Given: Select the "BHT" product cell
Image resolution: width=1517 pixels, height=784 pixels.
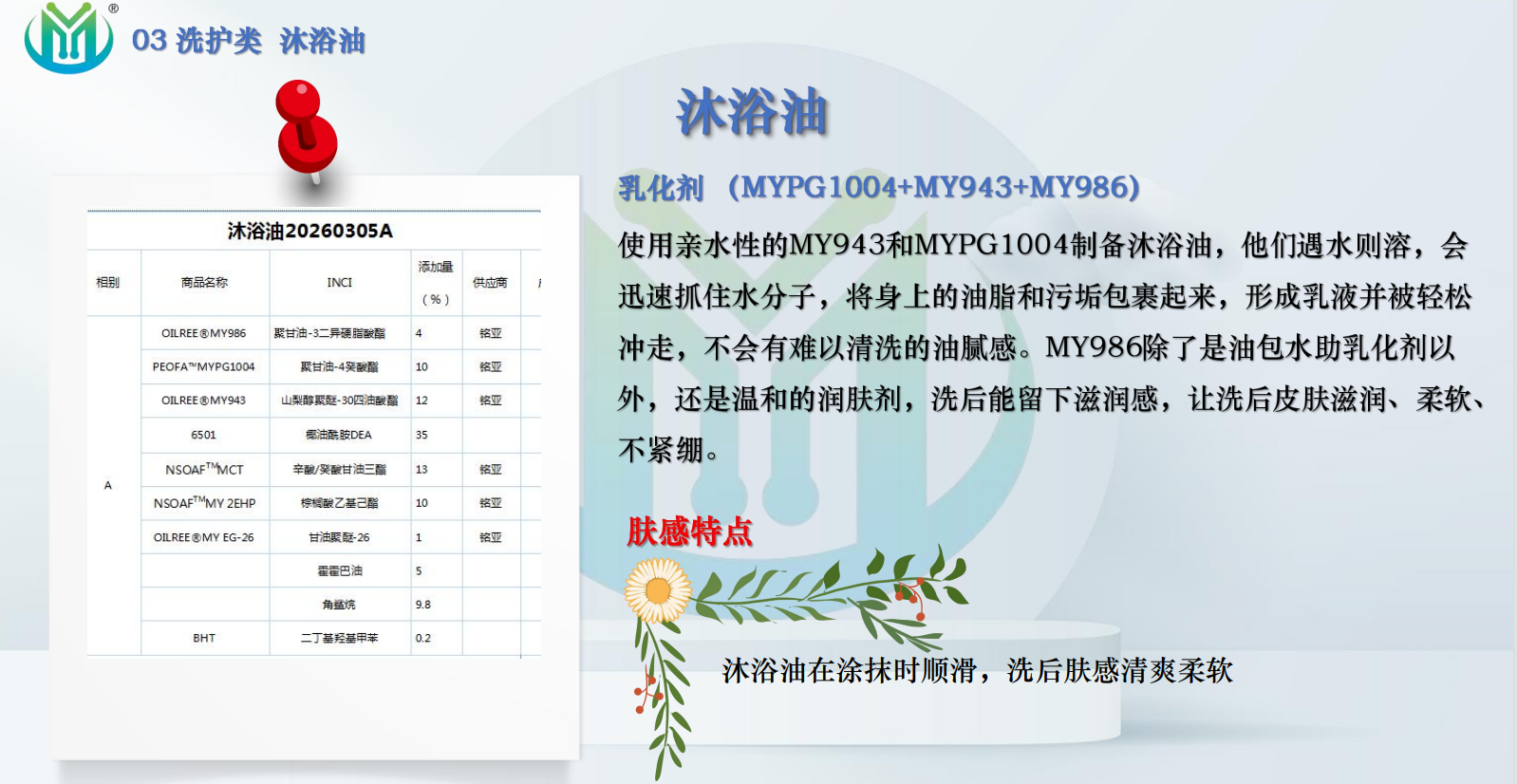Looking at the screenshot, I should [x=204, y=638].
